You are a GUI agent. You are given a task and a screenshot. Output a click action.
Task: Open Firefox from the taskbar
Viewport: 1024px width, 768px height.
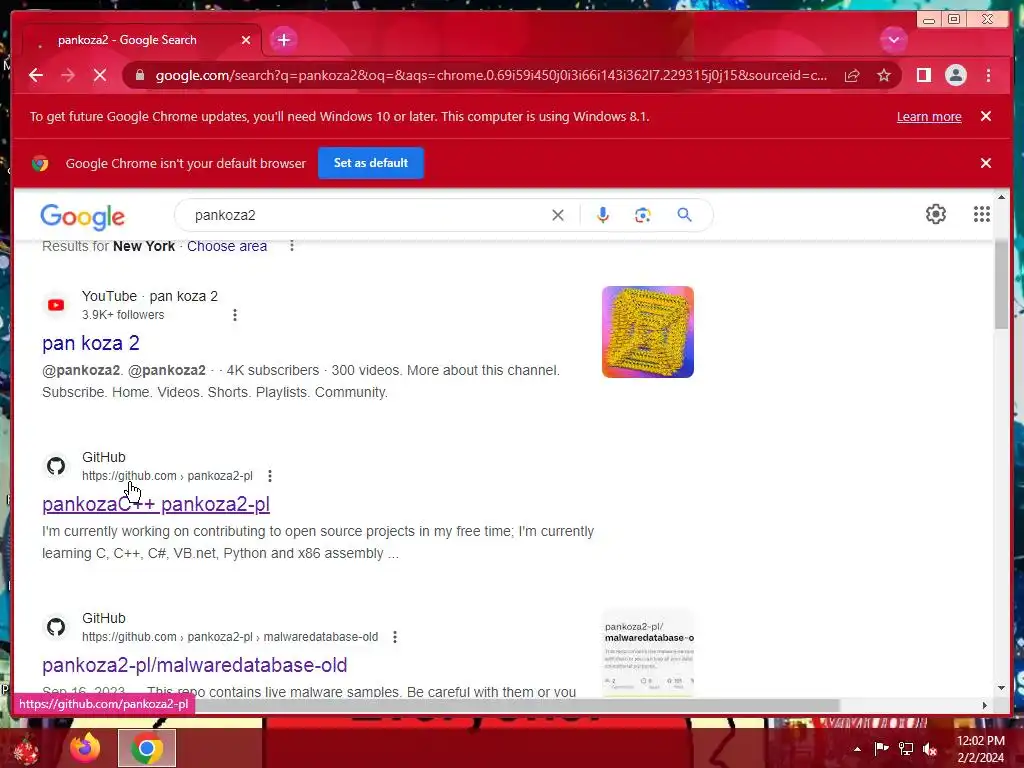pyautogui.click(x=86, y=748)
